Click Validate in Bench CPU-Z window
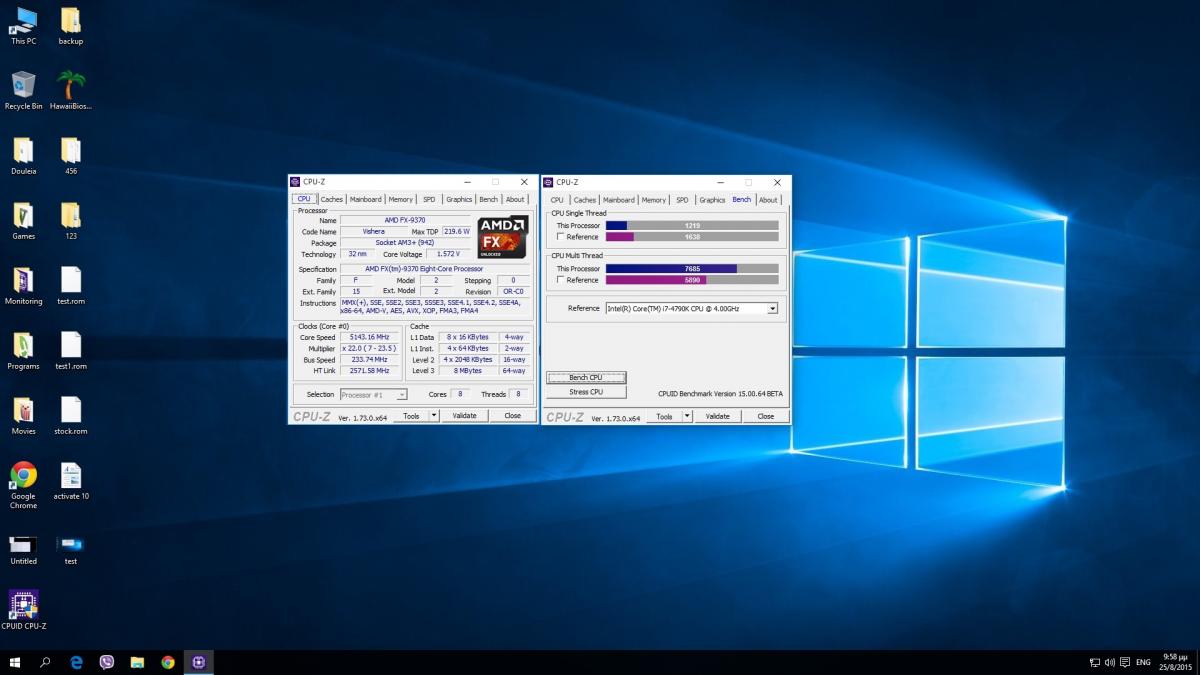Screen dimensions: 1200x675 [717, 416]
